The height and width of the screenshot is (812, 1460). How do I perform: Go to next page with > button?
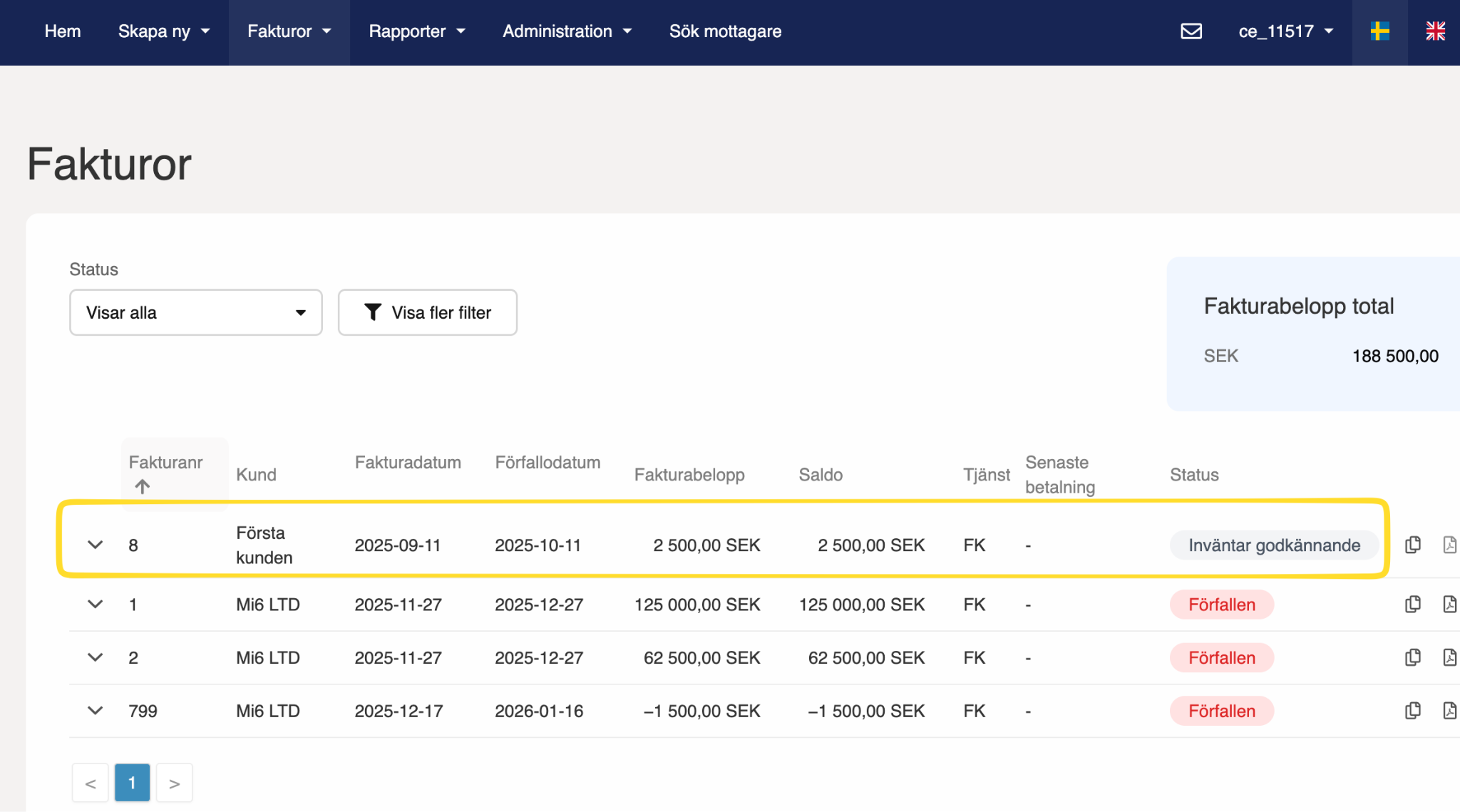[x=175, y=783]
